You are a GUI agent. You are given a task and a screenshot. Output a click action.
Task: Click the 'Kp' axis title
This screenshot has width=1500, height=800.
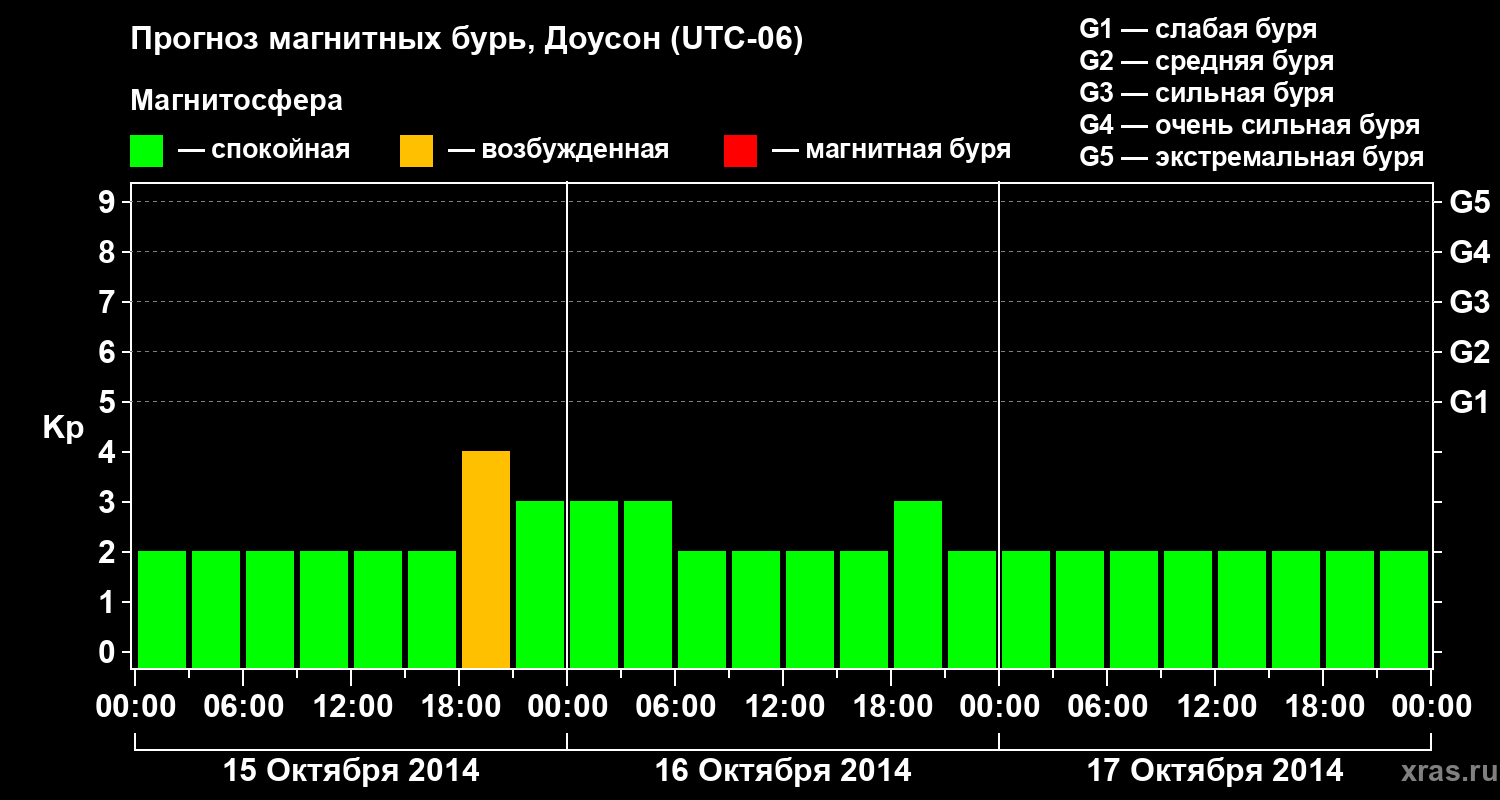[64, 427]
